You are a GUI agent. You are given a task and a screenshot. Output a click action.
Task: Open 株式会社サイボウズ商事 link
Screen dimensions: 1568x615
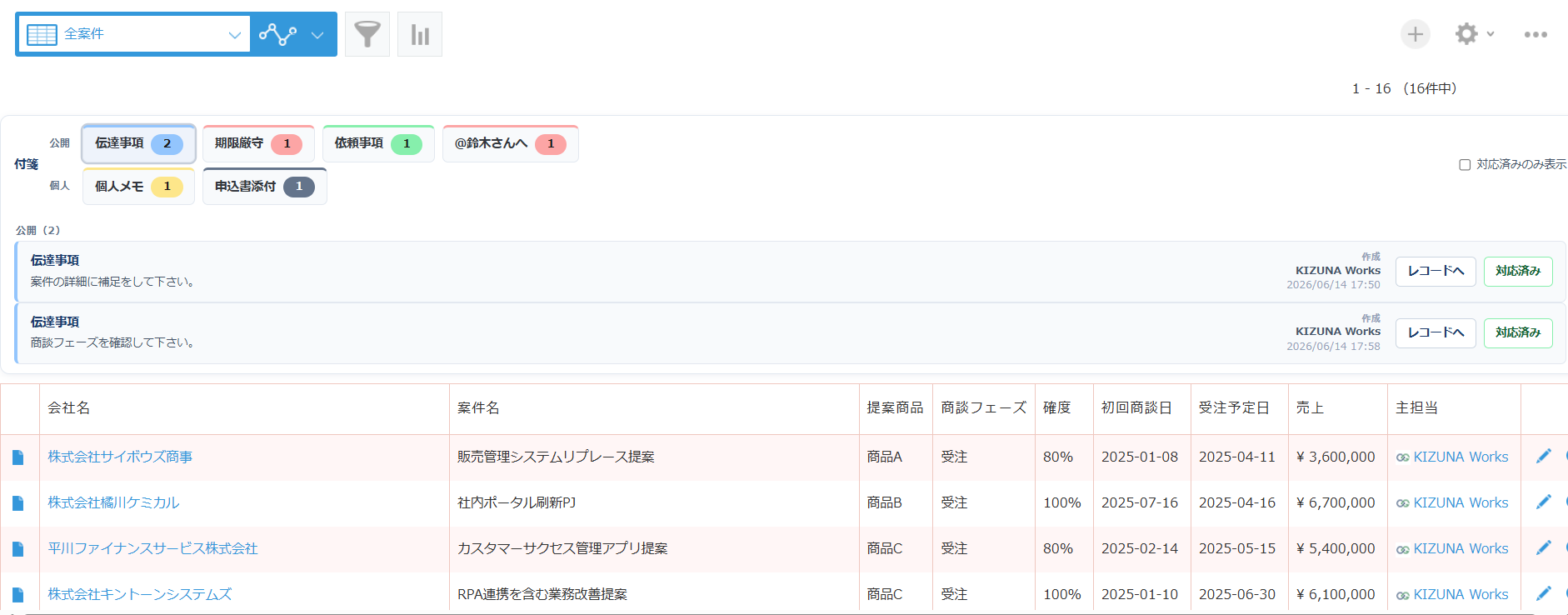(120, 457)
